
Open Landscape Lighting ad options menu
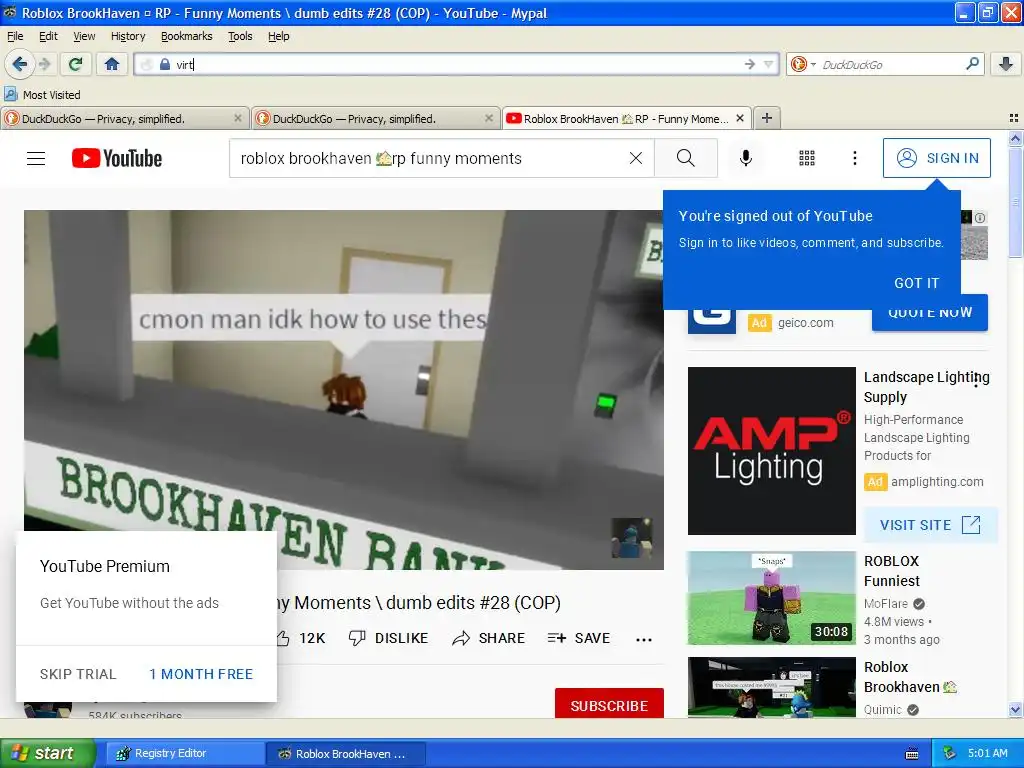(x=976, y=381)
